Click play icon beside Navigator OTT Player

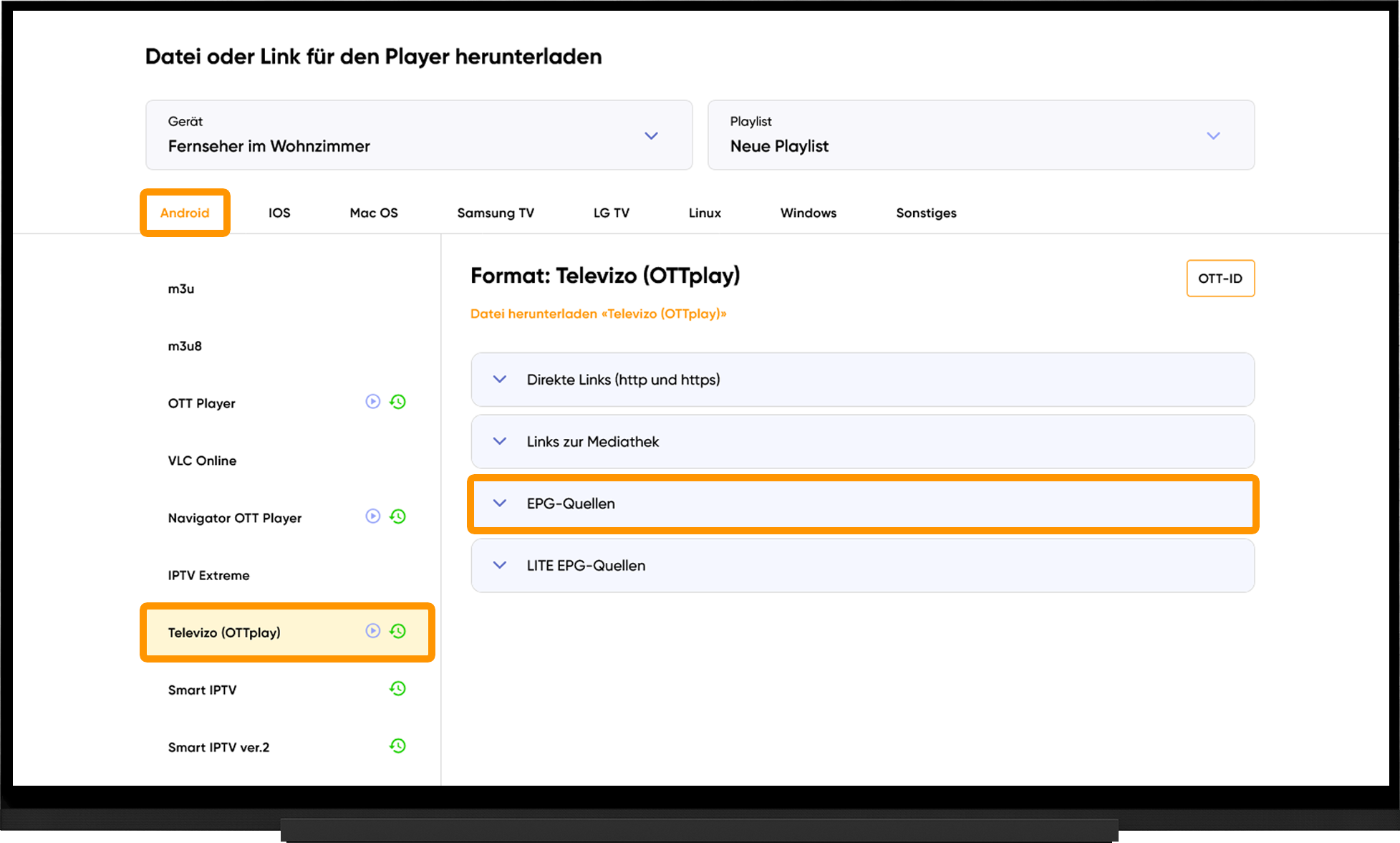click(372, 516)
